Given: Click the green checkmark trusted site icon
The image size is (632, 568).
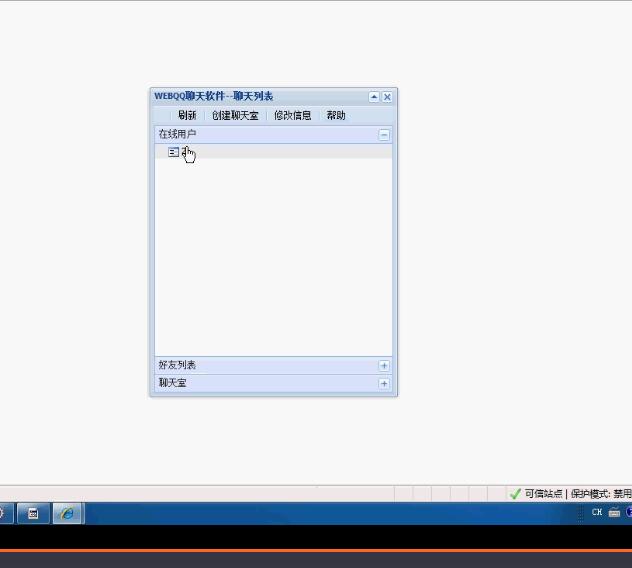Looking at the screenshot, I should (x=515, y=494).
